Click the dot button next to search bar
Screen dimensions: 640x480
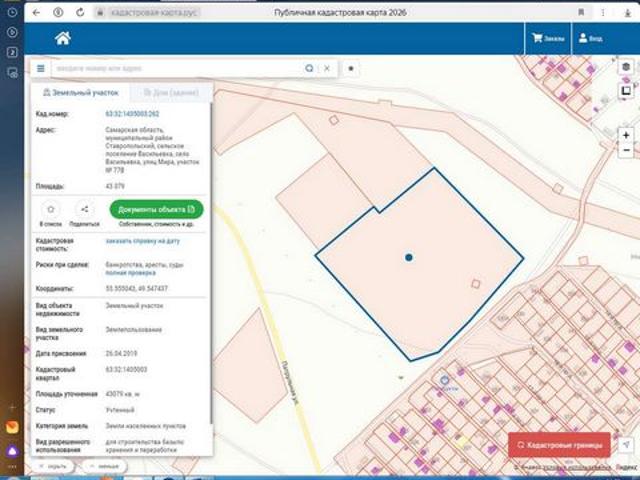pos(351,69)
